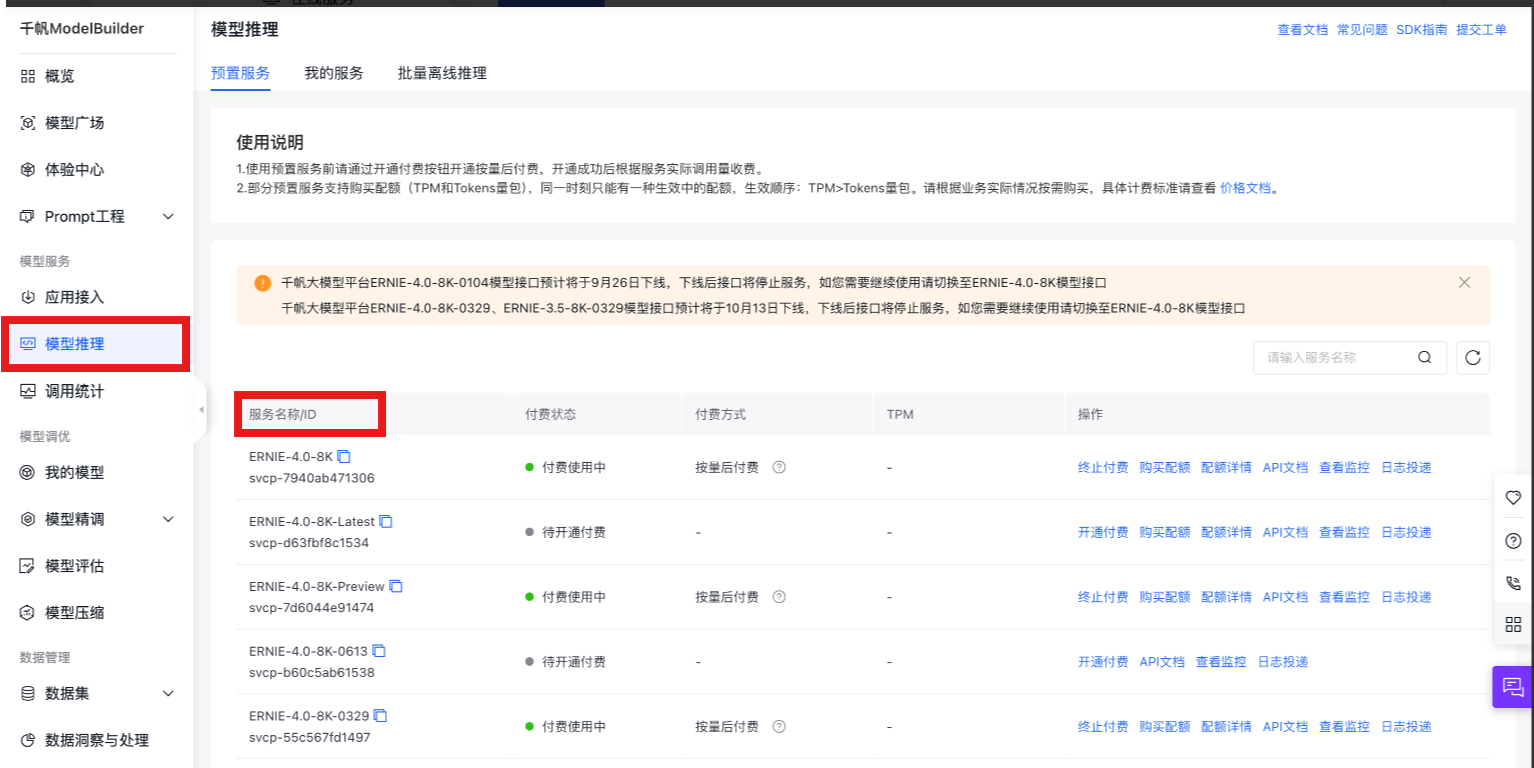The width and height of the screenshot is (1534, 768).
Task: Expand the 数据集 menu chevron
Action: point(168,693)
